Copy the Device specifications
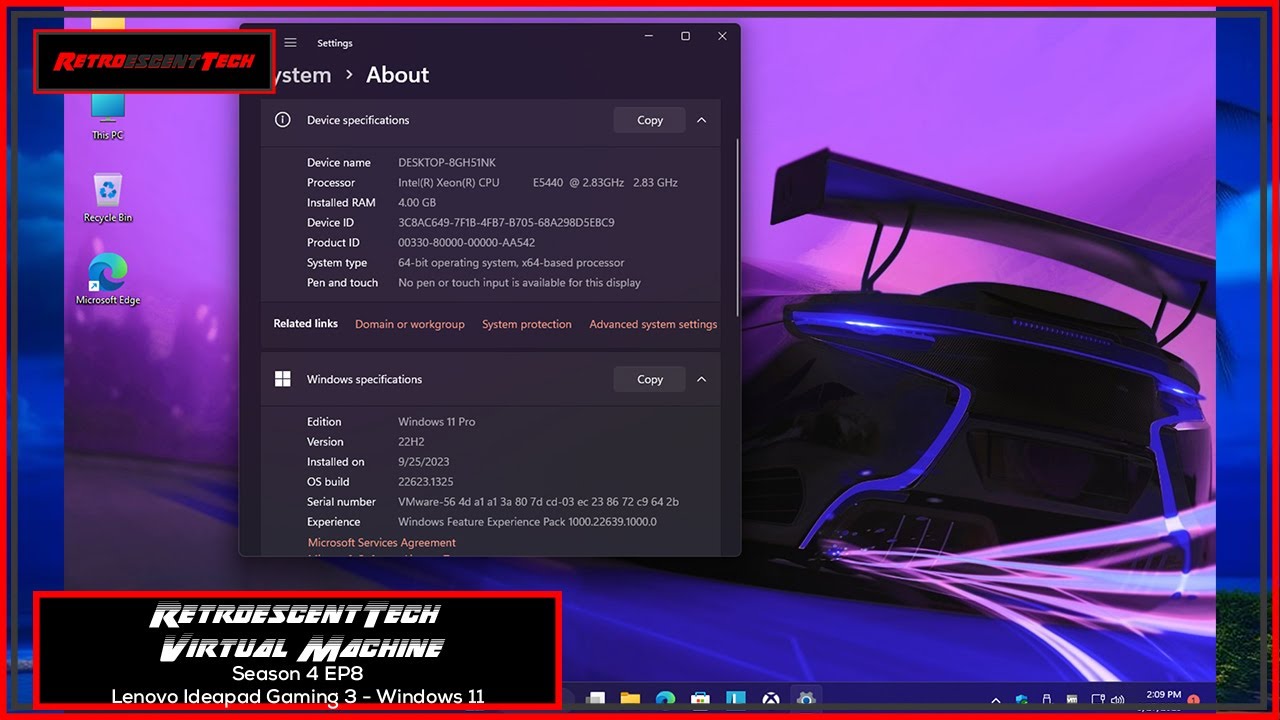This screenshot has width=1280, height=720. coord(650,120)
